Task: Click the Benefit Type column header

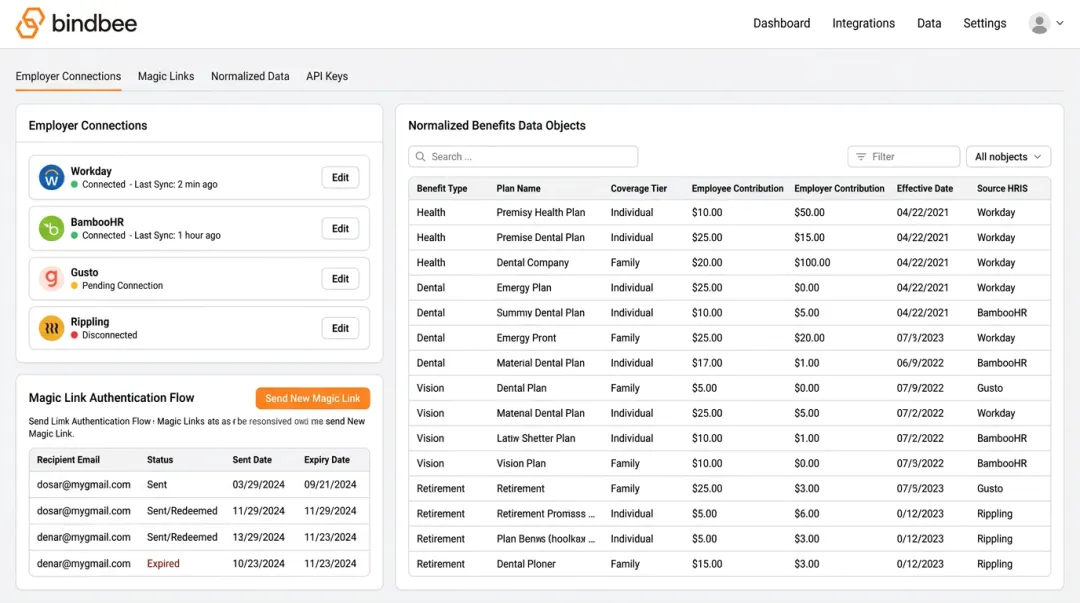Action: click(442, 188)
